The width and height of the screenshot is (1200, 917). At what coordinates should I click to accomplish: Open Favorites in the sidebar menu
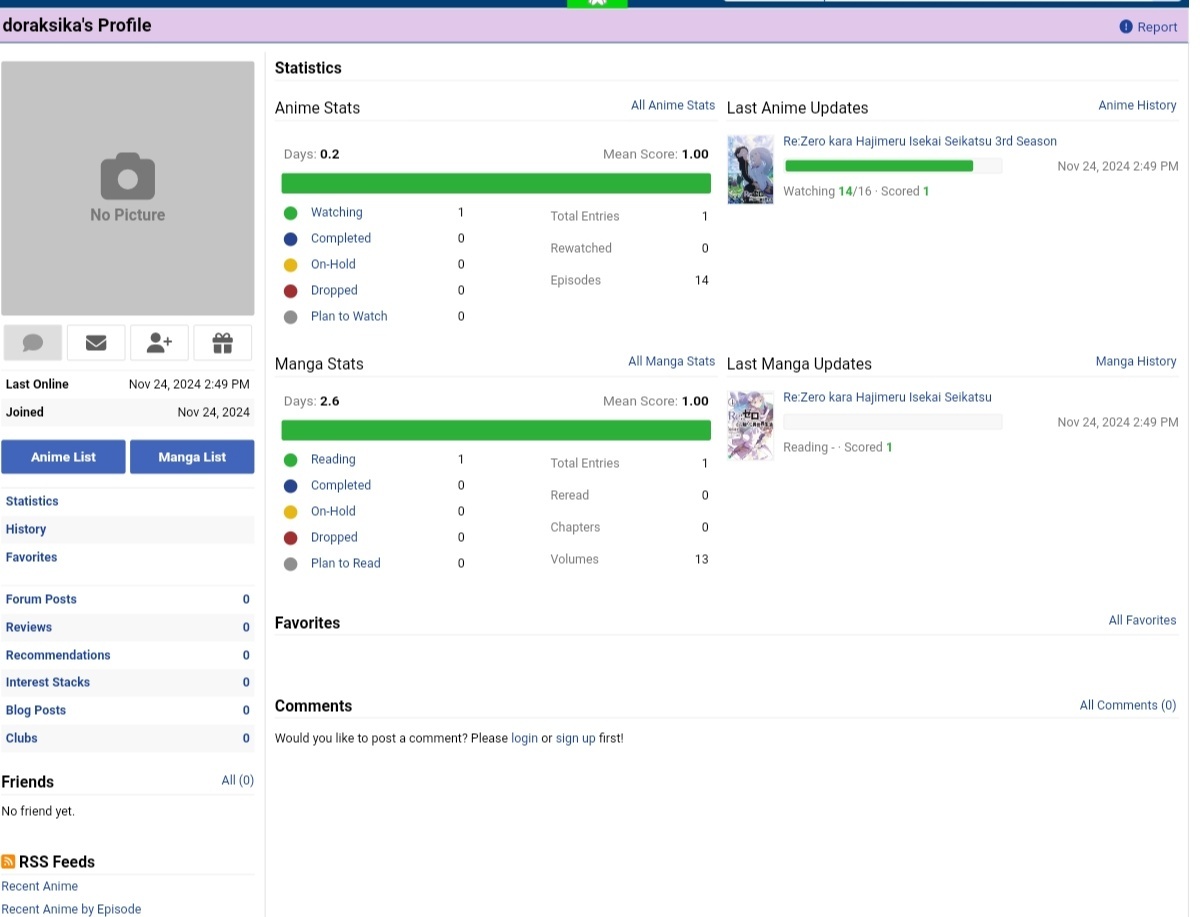click(32, 557)
